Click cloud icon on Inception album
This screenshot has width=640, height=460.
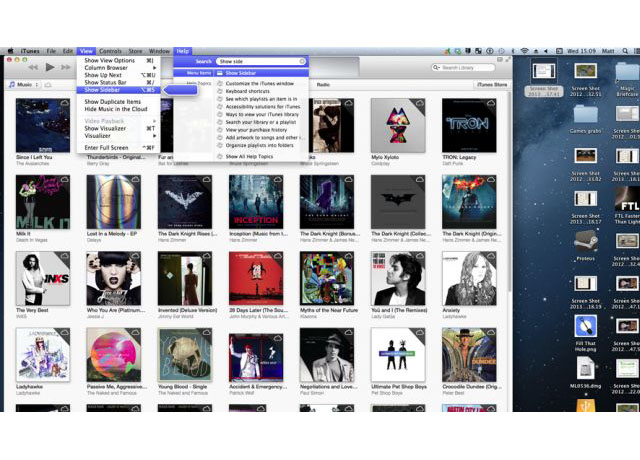click(278, 180)
